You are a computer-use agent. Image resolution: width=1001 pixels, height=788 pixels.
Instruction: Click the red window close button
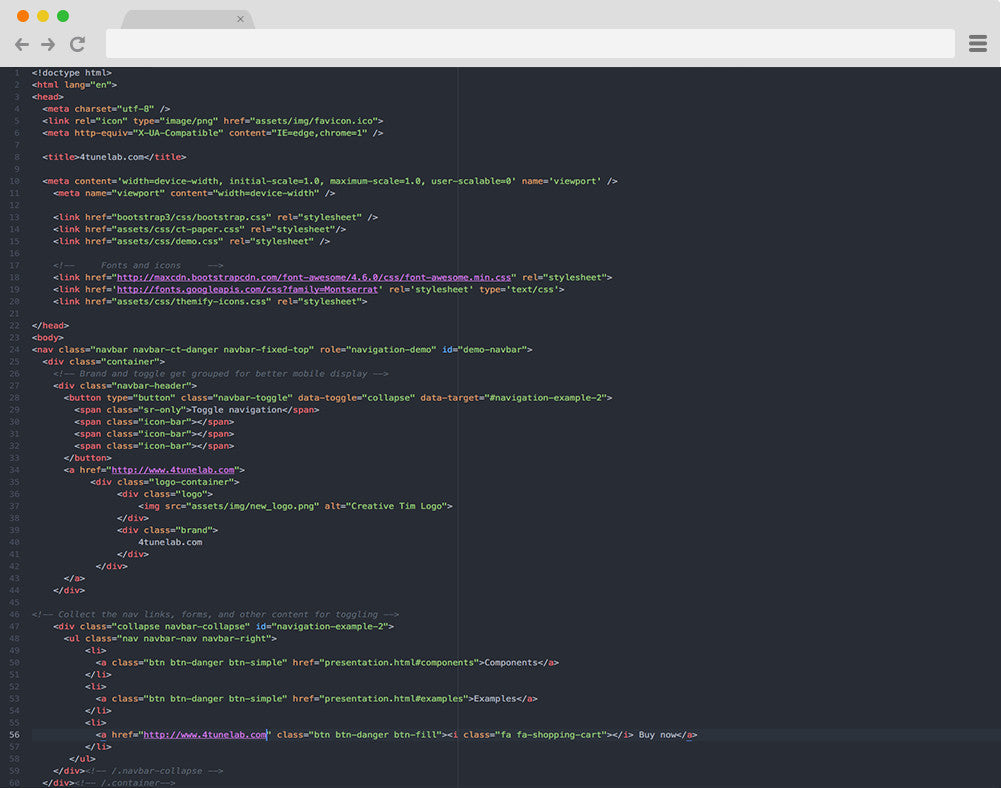click(x=23, y=16)
